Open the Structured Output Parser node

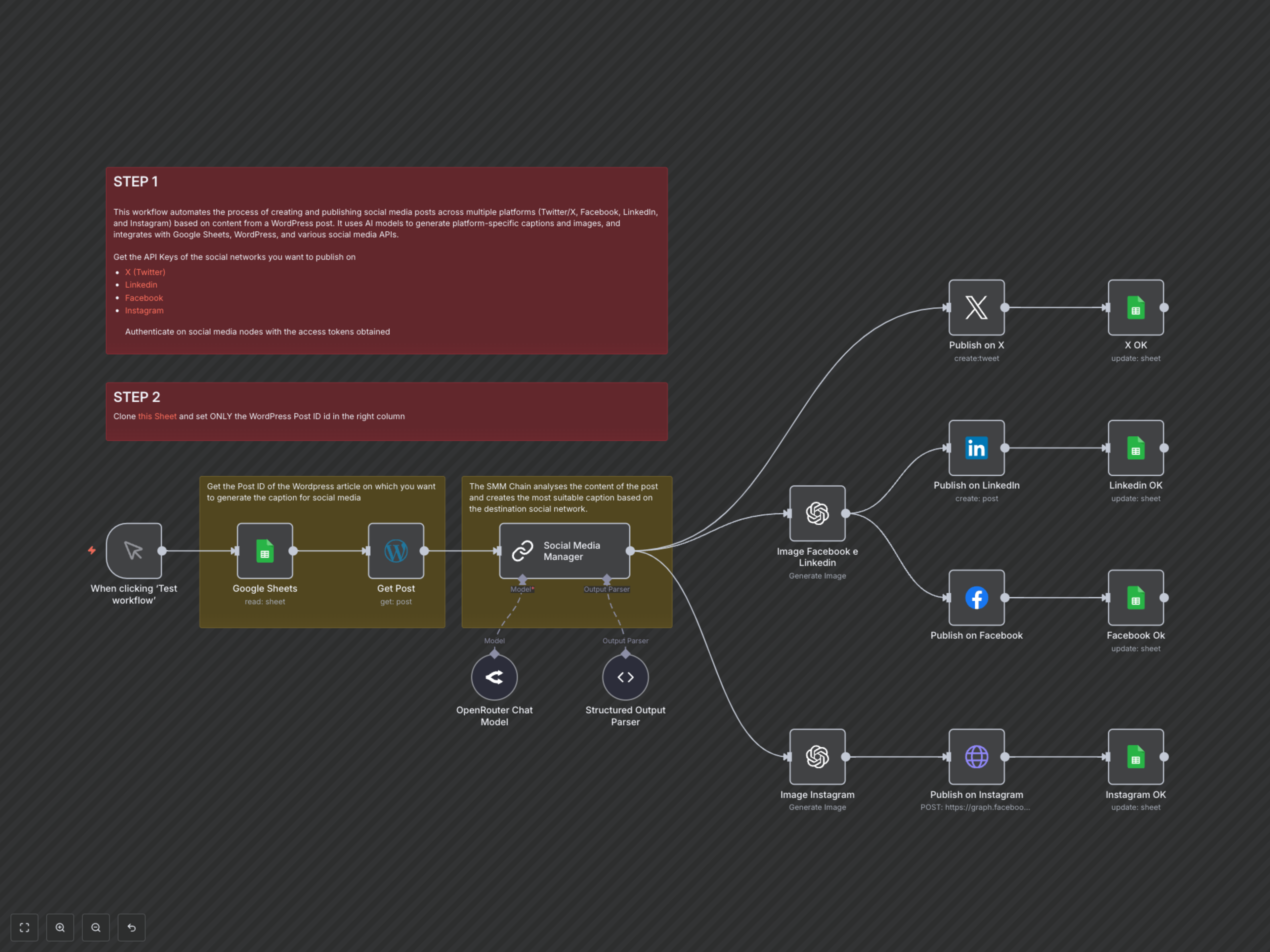tap(625, 677)
